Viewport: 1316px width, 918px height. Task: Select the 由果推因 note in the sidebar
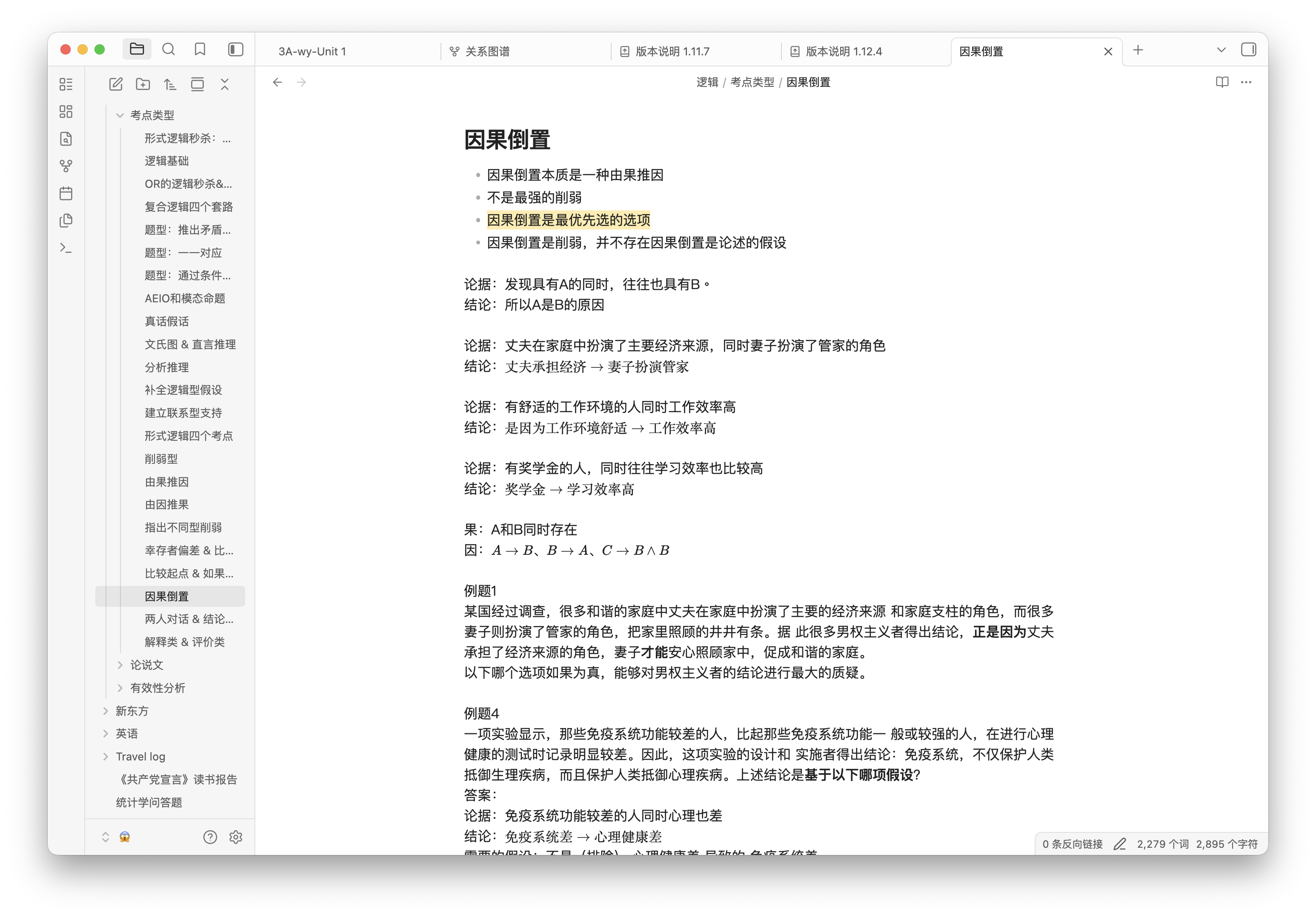coord(167,482)
